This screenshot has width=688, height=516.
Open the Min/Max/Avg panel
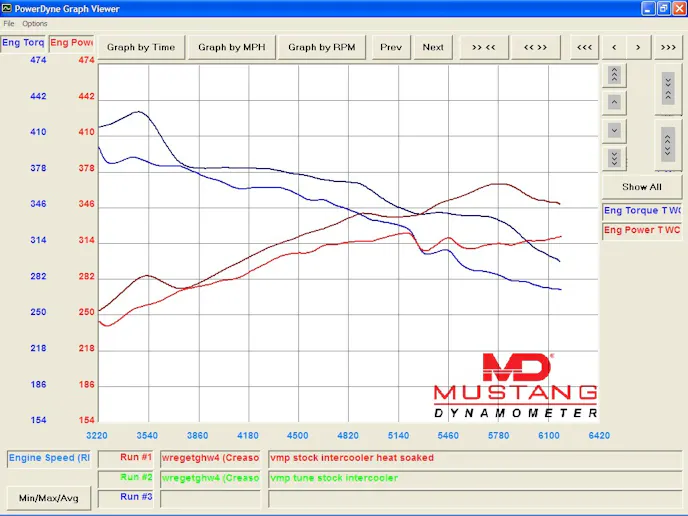click(x=49, y=497)
